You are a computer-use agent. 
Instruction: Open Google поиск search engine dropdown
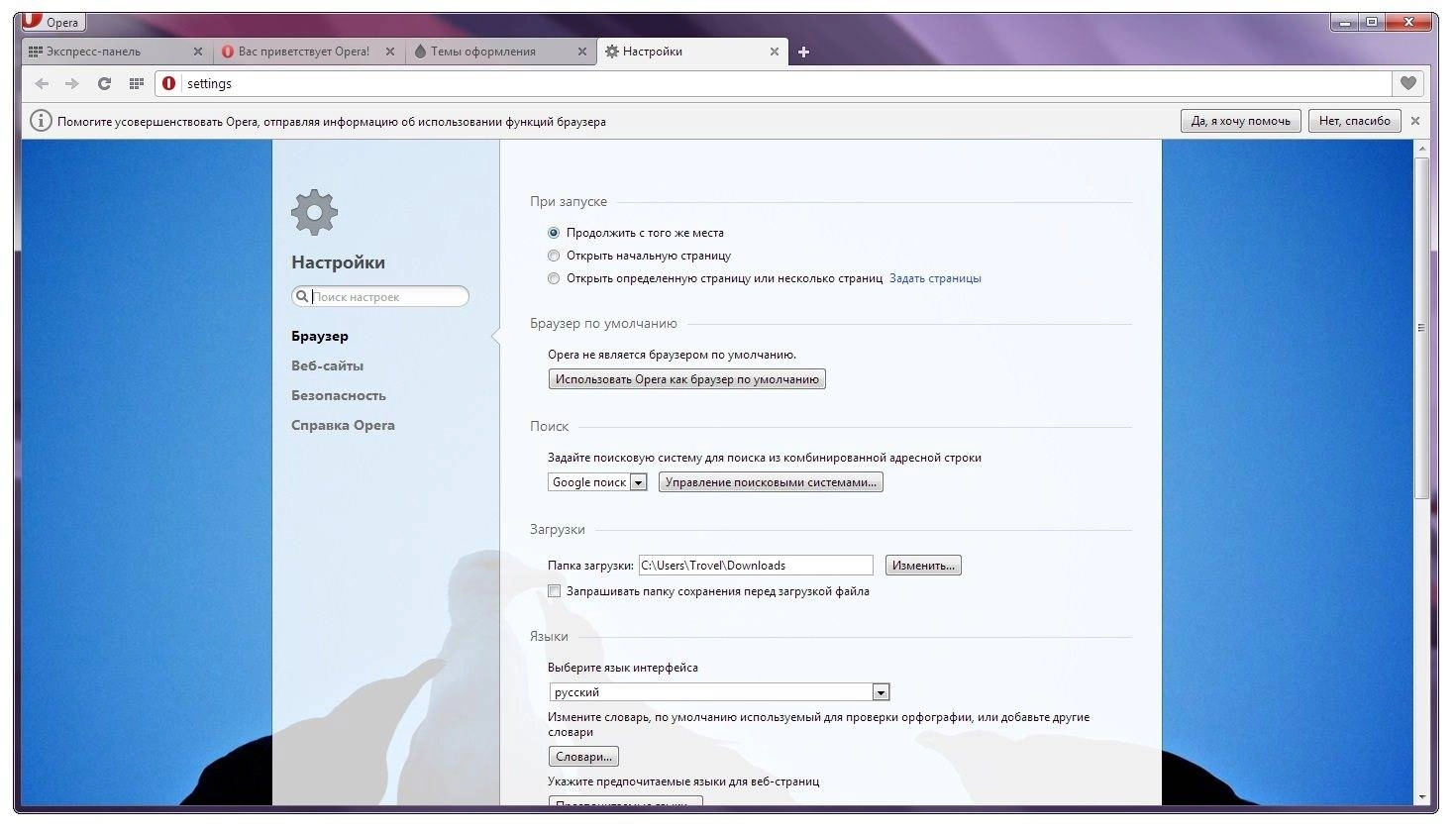pyautogui.click(x=598, y=482)
